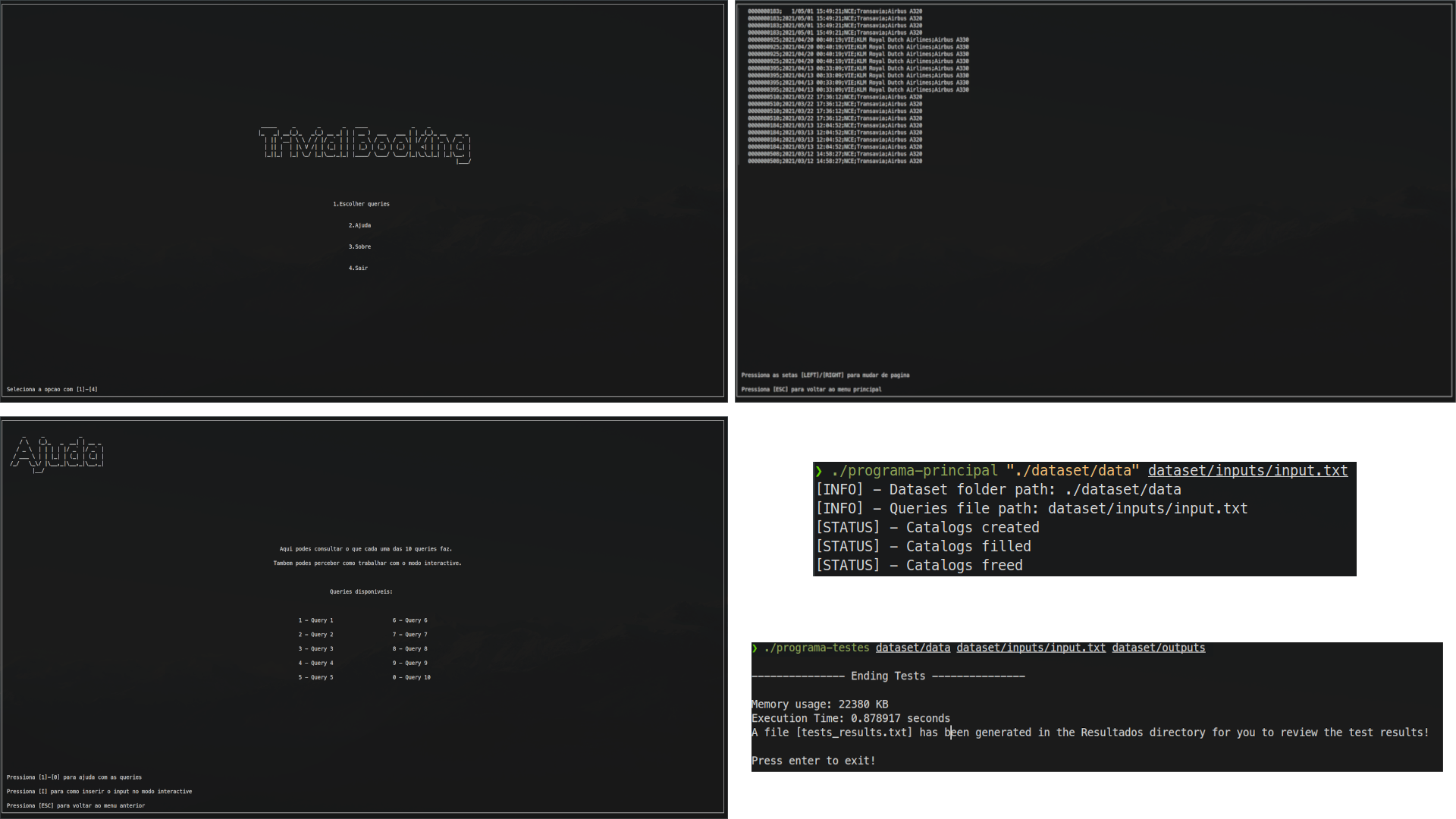Click underlined dataset/data in programa-testes command
This screenshot has height=819, width=1456.
pos(912,648)
